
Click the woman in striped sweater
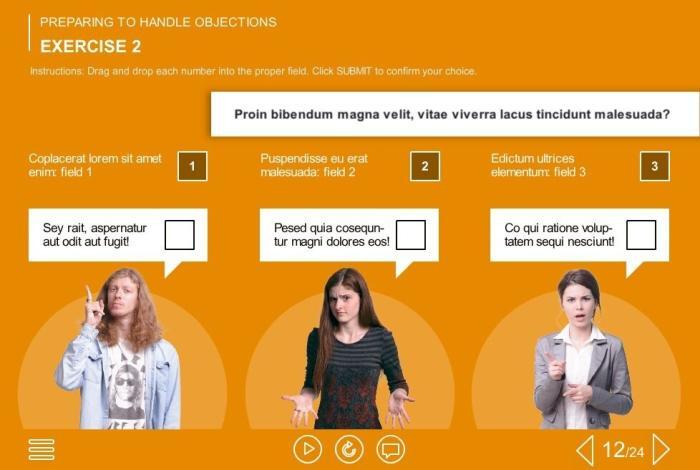[x=347, y=349]
